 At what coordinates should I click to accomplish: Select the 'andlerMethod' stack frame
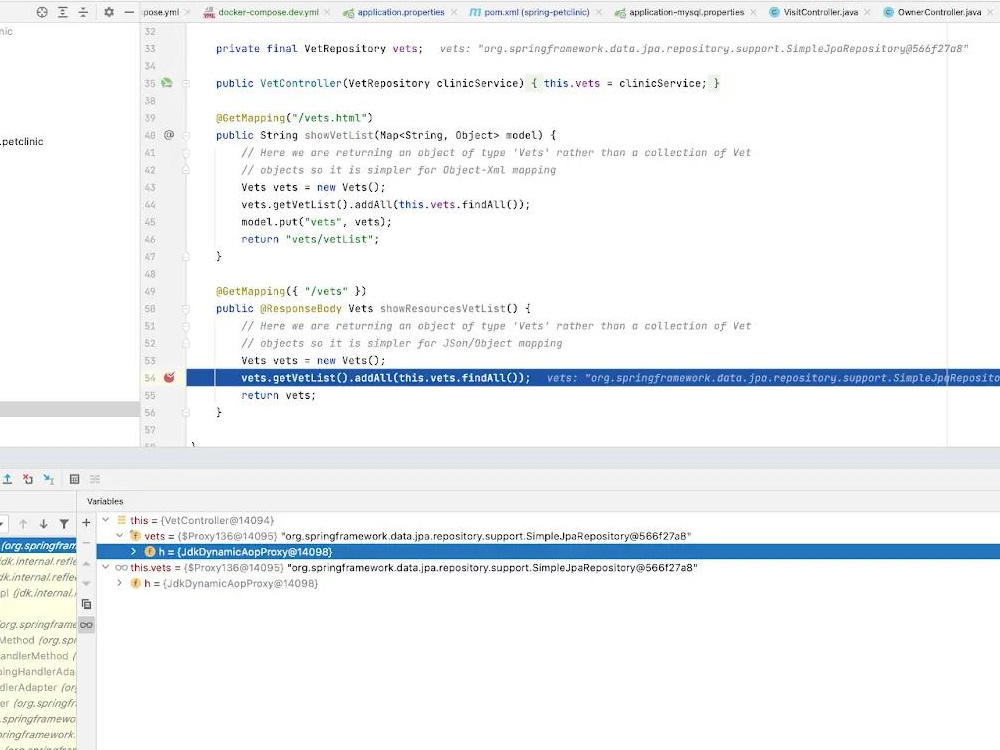click(38, 656)
